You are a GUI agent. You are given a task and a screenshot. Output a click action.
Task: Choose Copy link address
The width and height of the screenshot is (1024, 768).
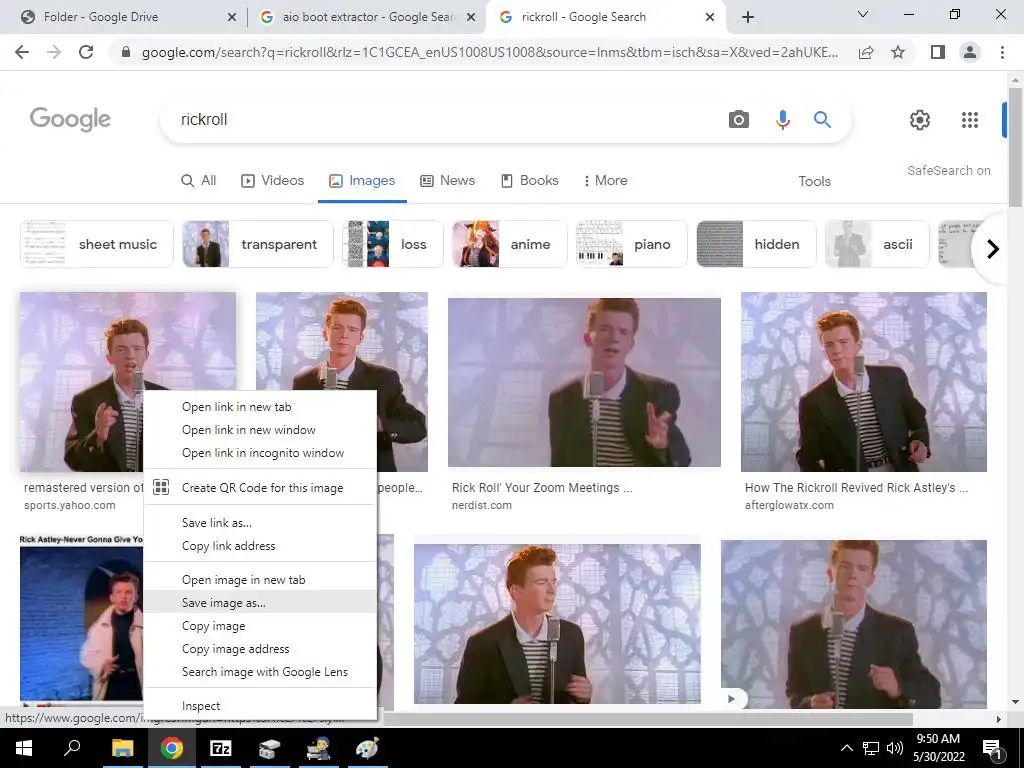[260, 546]
